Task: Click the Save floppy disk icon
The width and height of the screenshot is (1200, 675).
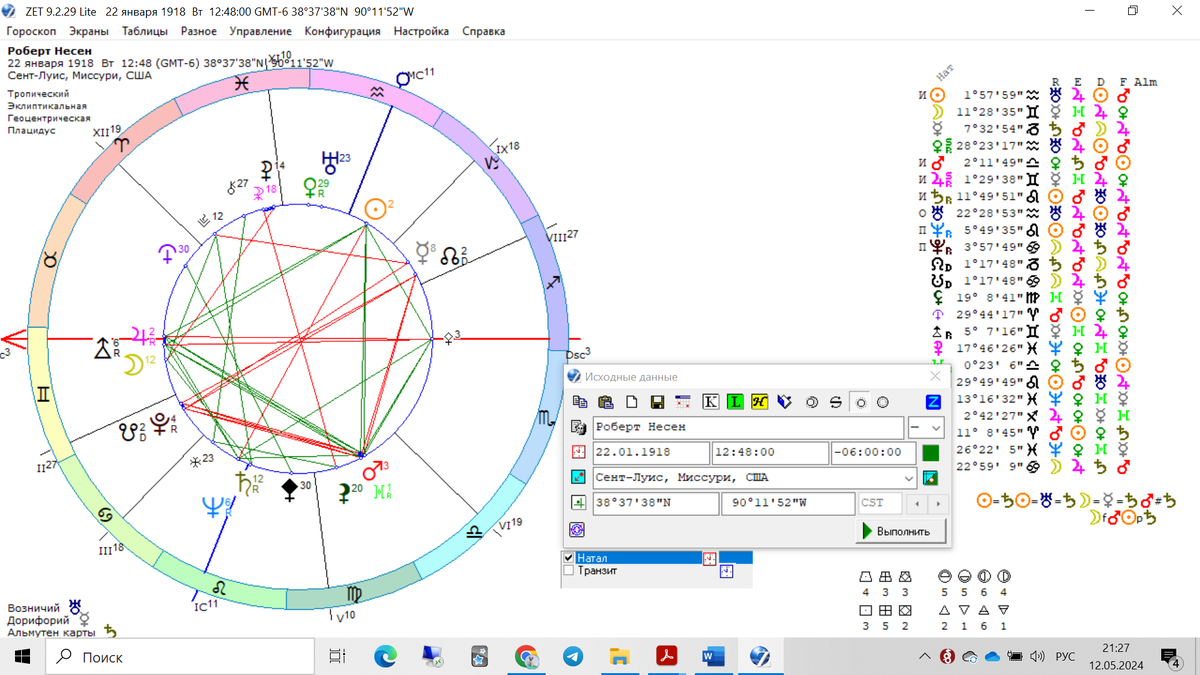Action: point(657,402)
